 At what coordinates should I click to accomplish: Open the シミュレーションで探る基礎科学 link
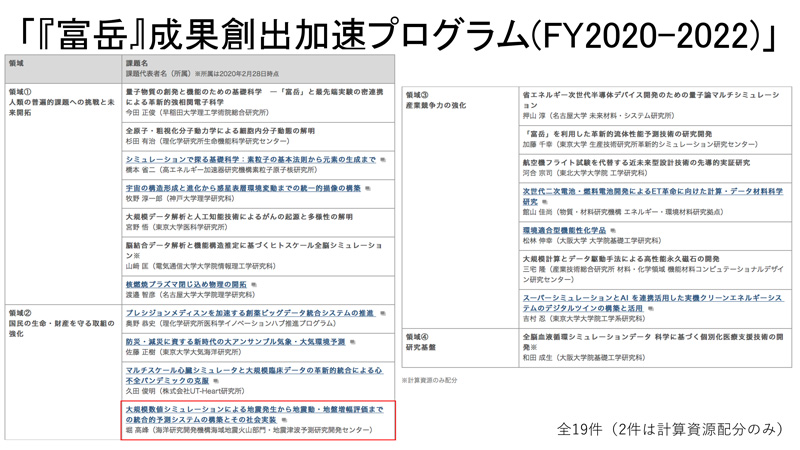[x=251, y=160]
